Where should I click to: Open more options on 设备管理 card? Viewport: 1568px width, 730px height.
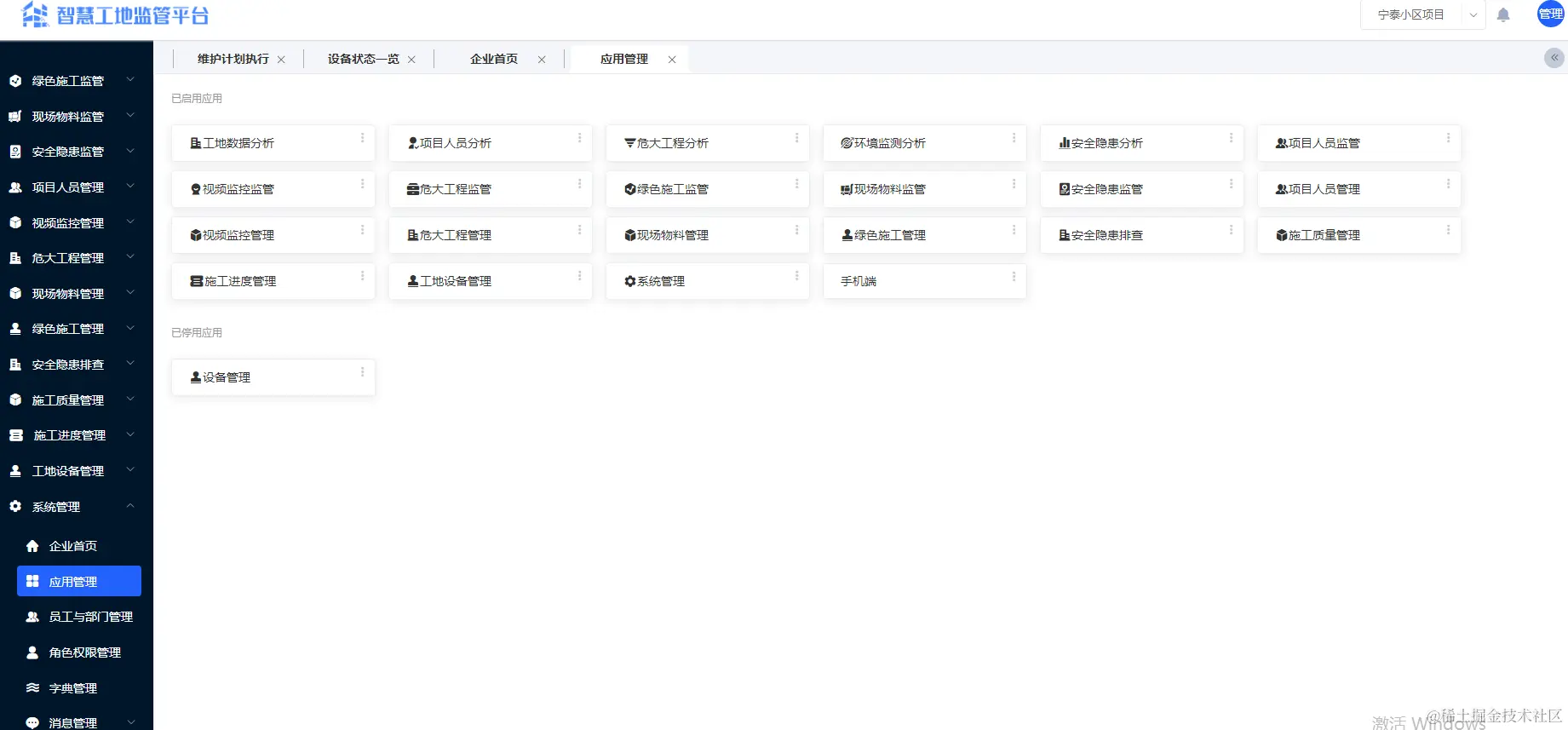coord(362,372)
